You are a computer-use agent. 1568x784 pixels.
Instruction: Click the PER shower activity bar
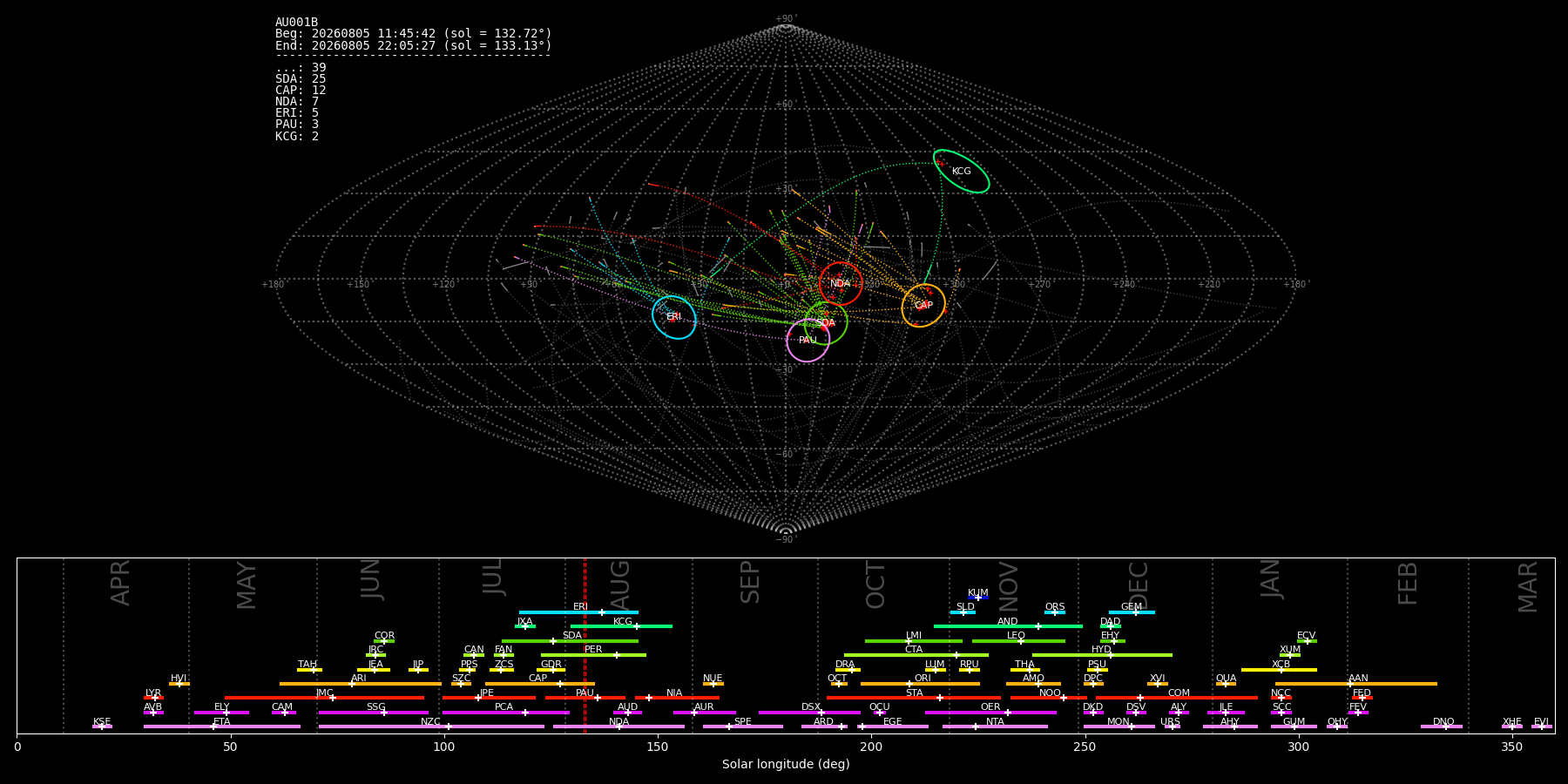(x=593, y=655)
